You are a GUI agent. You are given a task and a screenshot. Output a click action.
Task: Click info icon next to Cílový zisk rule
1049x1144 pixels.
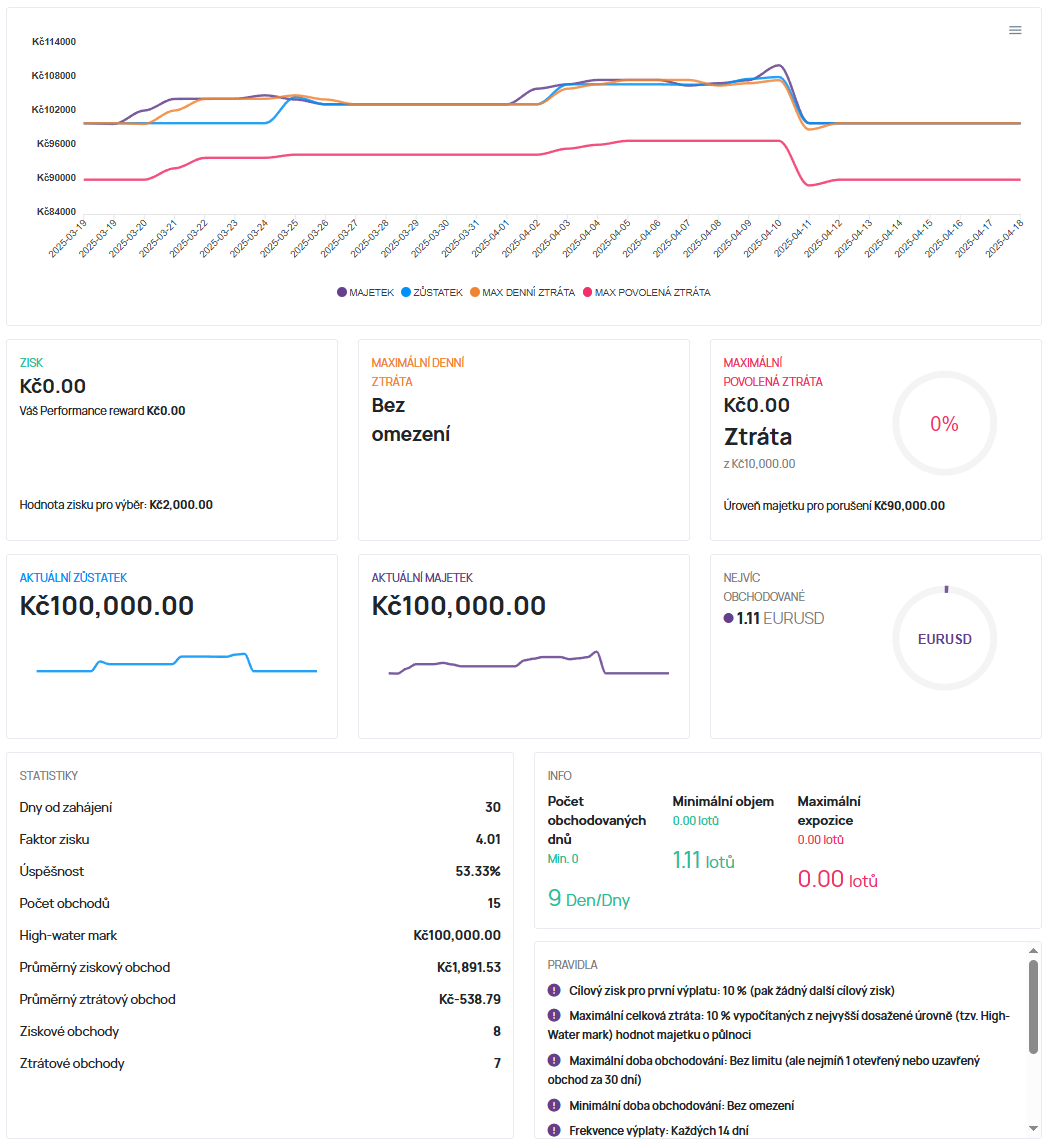(x=554, y=990)
